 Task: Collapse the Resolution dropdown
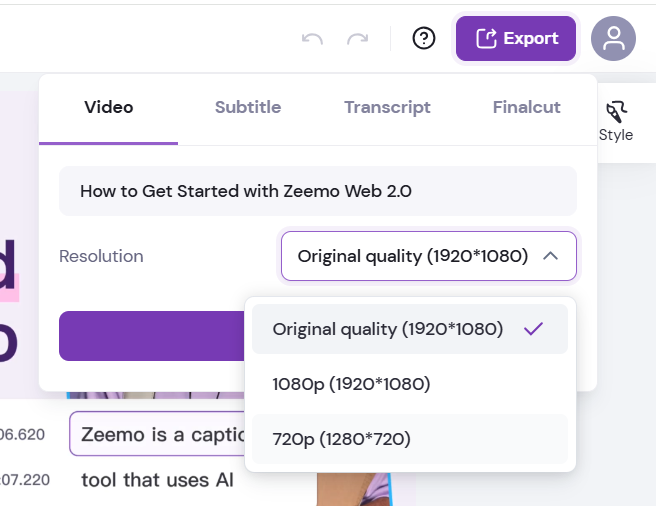click(429, 256)
